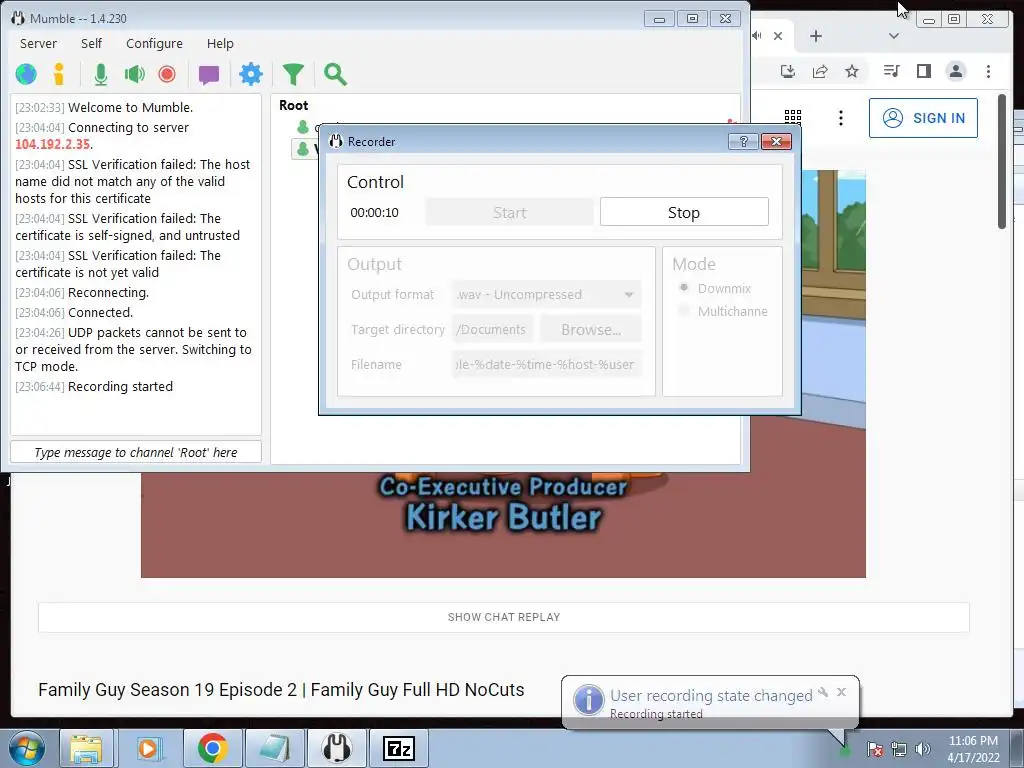
Task: Open the Self menu in Mumble
Action: [x=91, y=44]
